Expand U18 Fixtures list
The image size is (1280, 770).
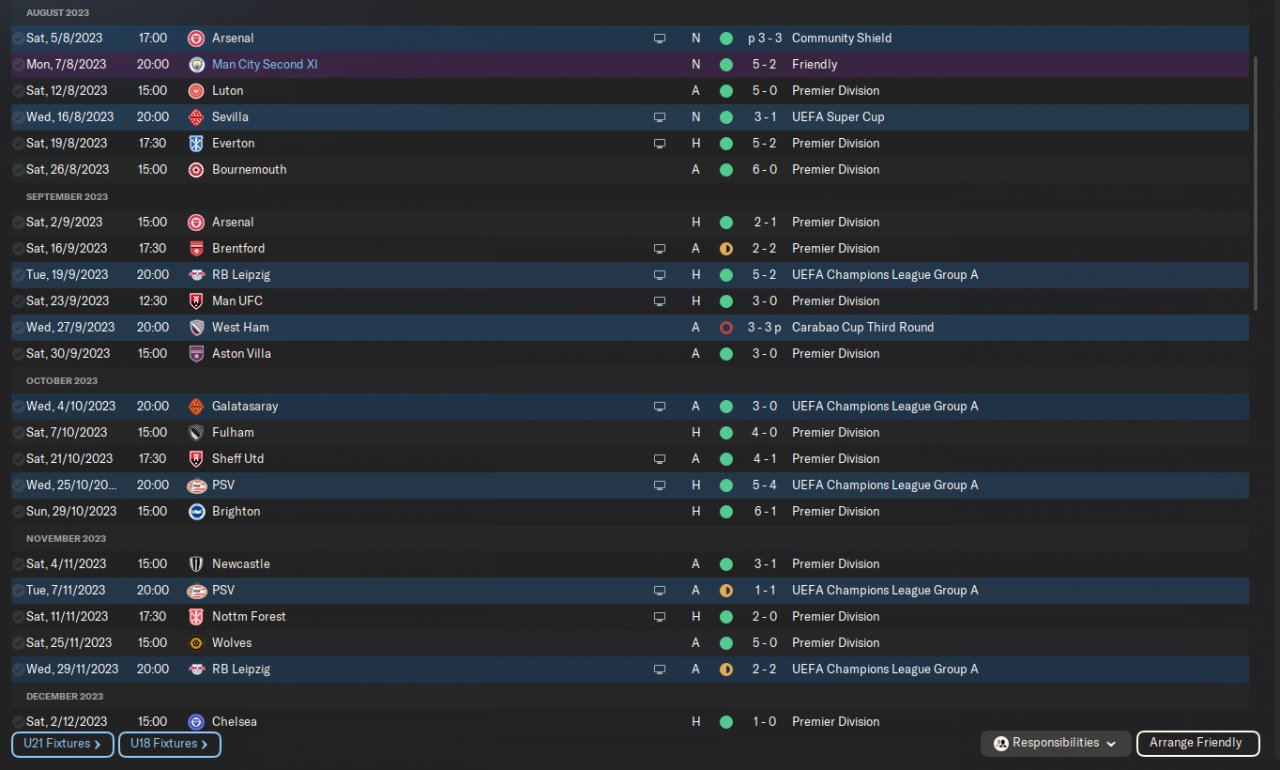coord(169,744)
